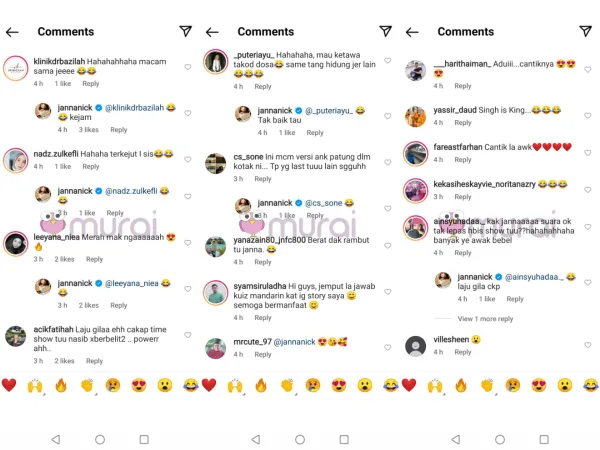Like villesheen's comment heart
The image size is (600, 450).
pos(587,345)
